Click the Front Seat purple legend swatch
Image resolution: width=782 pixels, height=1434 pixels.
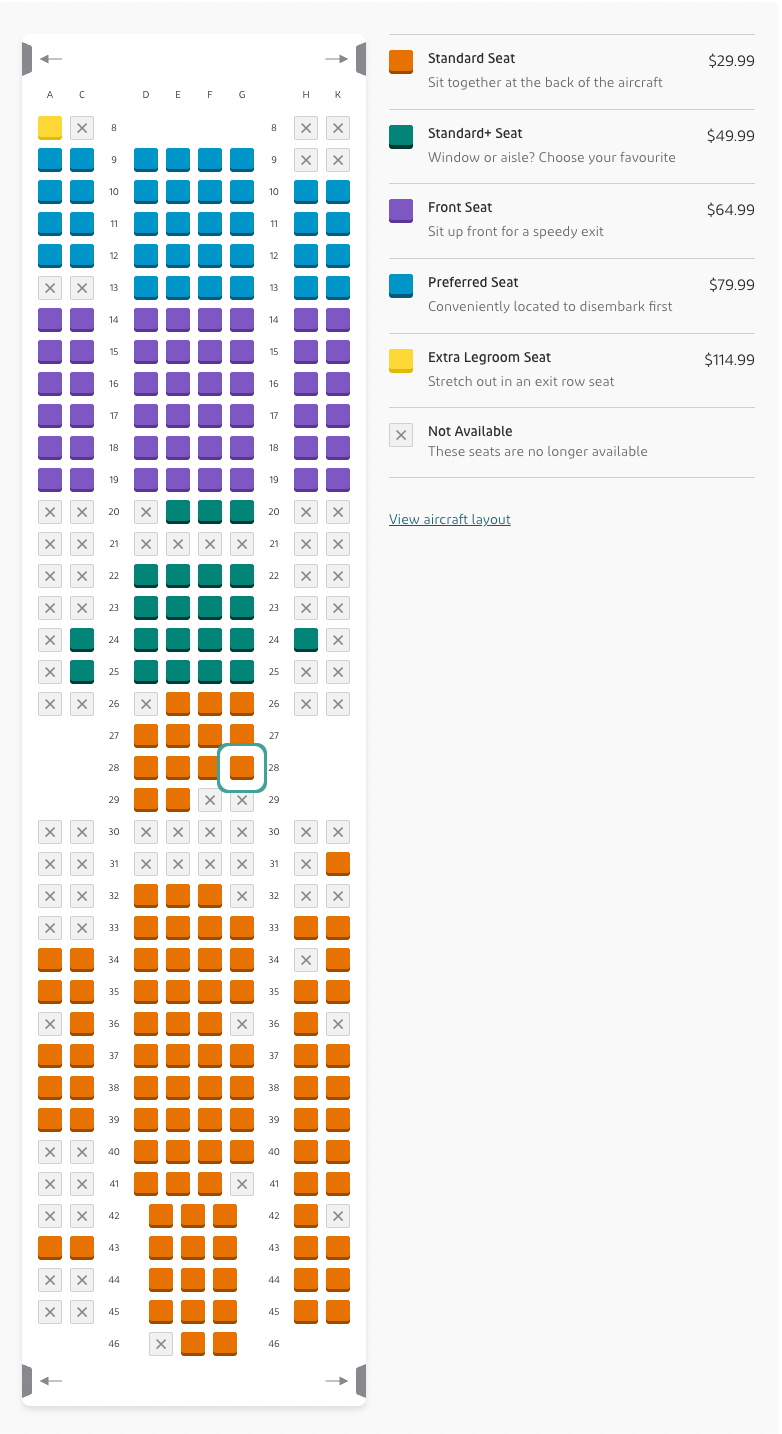tap(401, 211)
